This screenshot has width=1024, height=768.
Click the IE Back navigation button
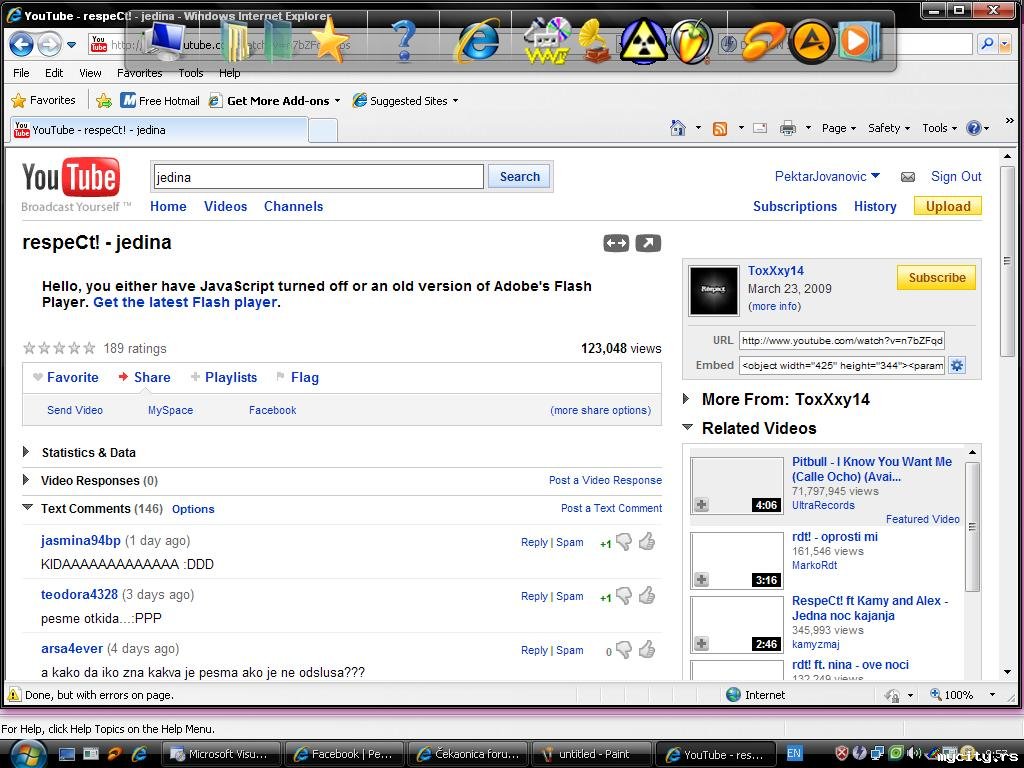click(21, 44)
